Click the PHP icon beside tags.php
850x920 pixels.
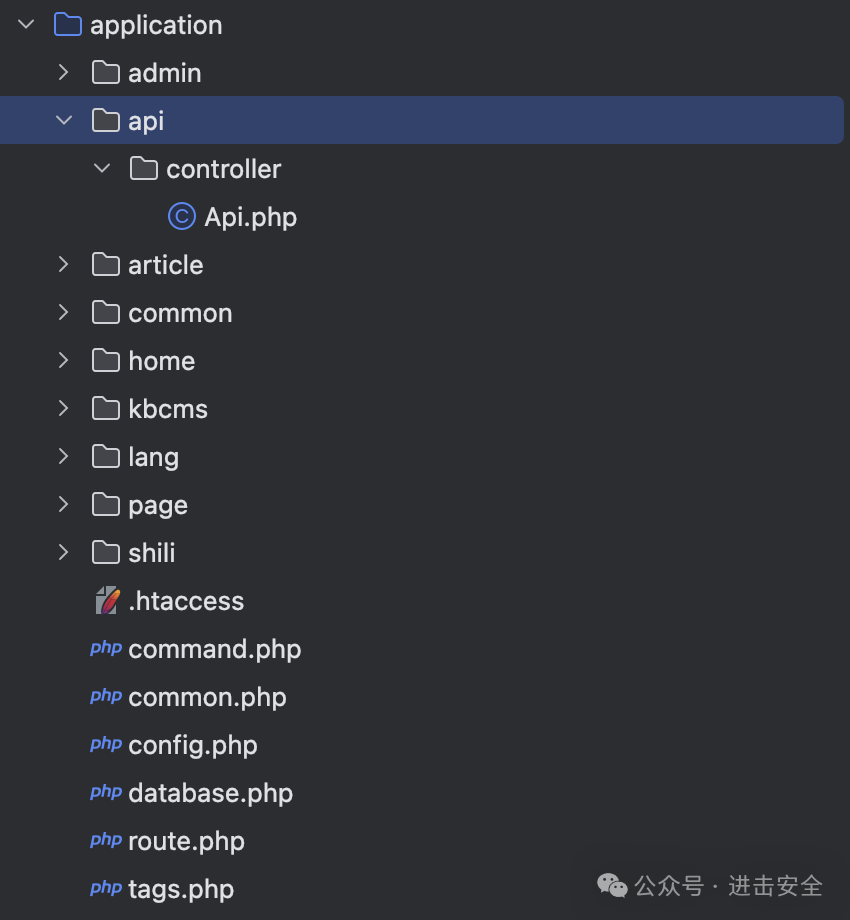106,889
